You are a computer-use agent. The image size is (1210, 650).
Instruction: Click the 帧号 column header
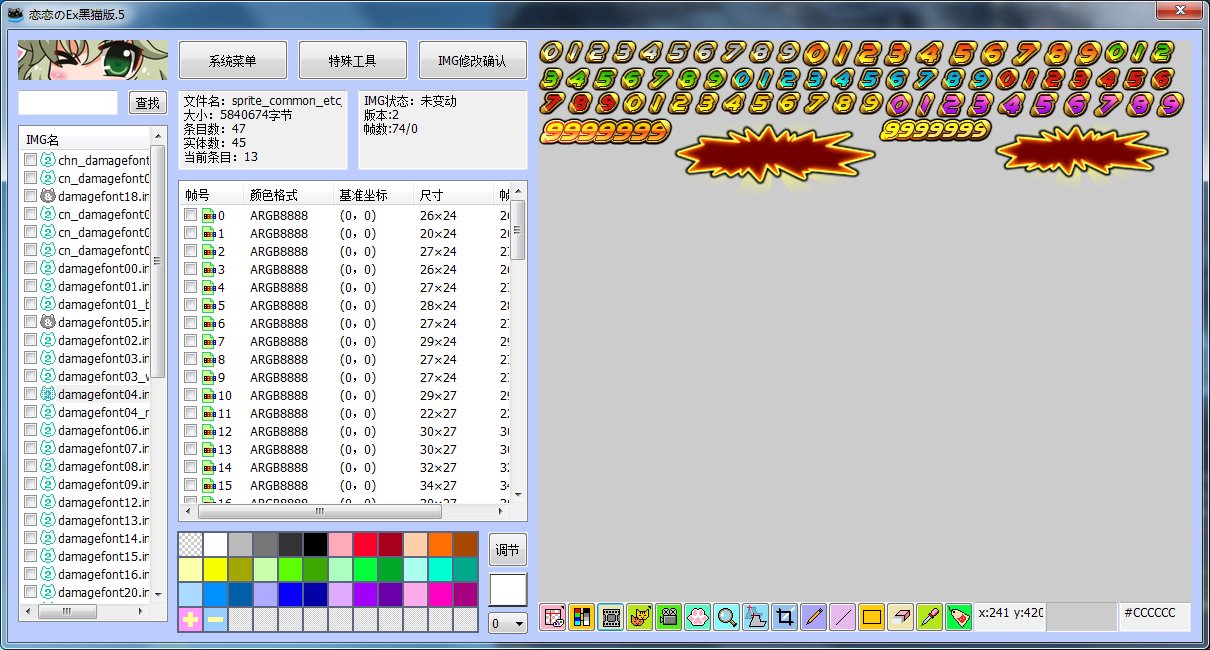(212, 195)
